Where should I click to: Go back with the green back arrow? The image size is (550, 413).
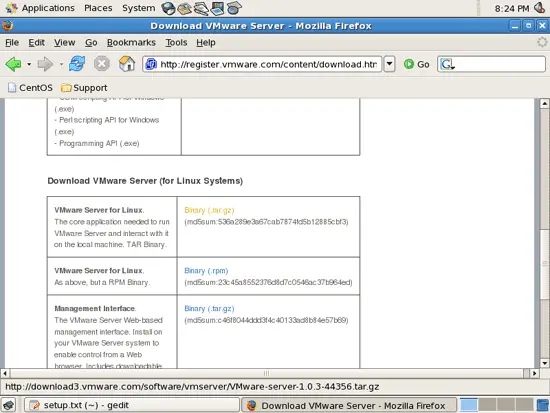(13, 64)
